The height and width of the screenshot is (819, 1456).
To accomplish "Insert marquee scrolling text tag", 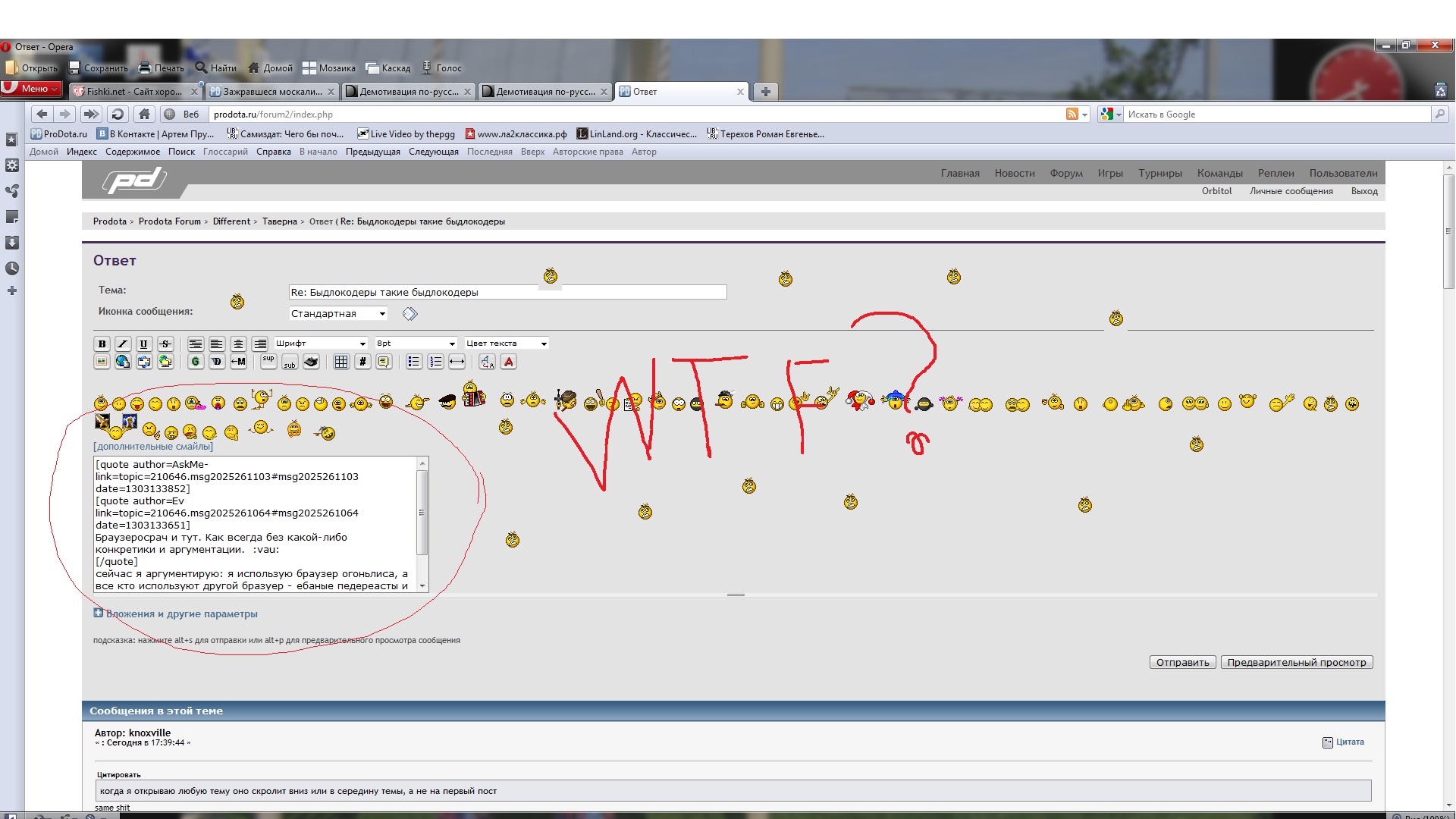I will coord(238,362).
